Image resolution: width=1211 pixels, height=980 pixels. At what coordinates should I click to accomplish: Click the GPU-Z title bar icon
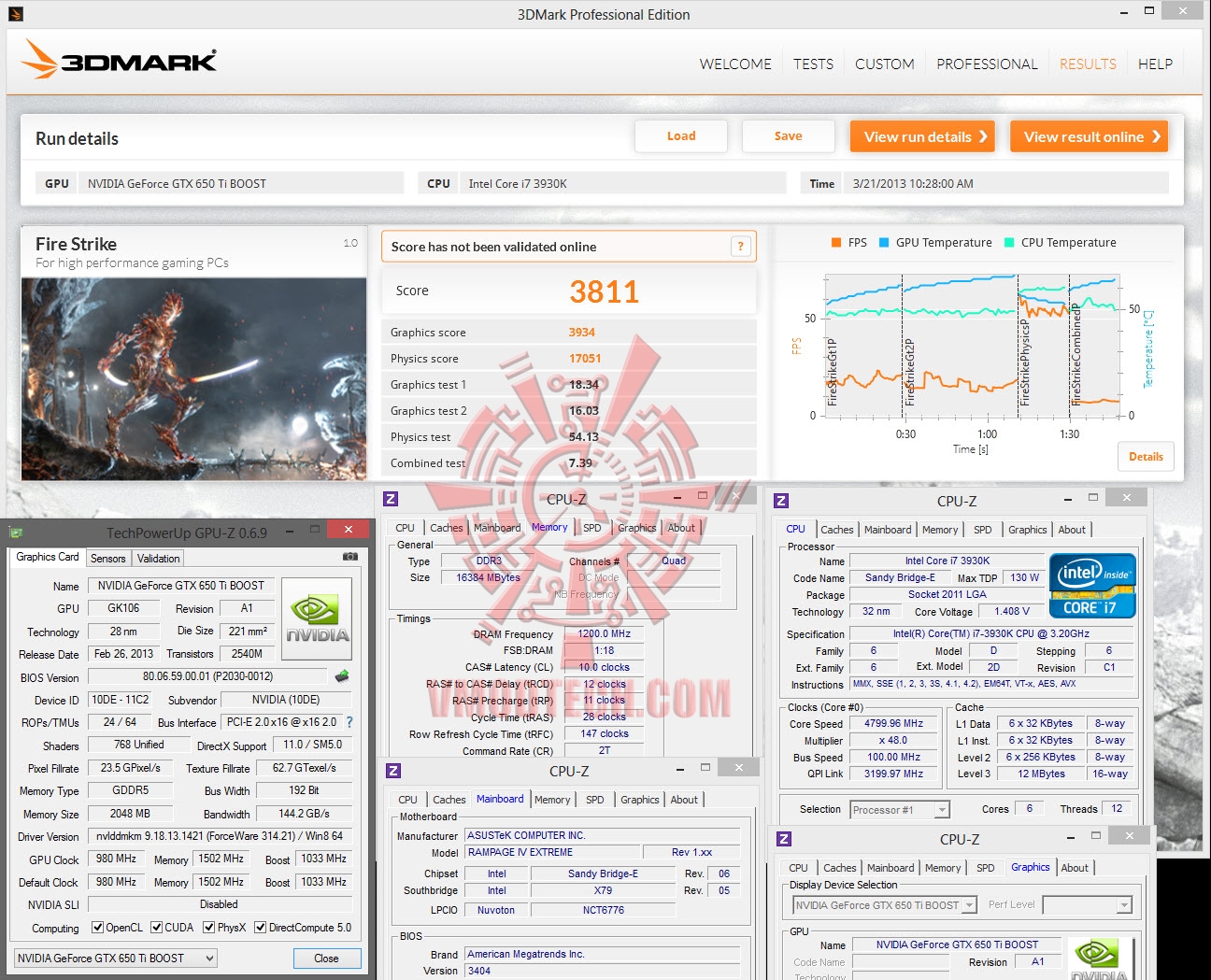point(16,533)
